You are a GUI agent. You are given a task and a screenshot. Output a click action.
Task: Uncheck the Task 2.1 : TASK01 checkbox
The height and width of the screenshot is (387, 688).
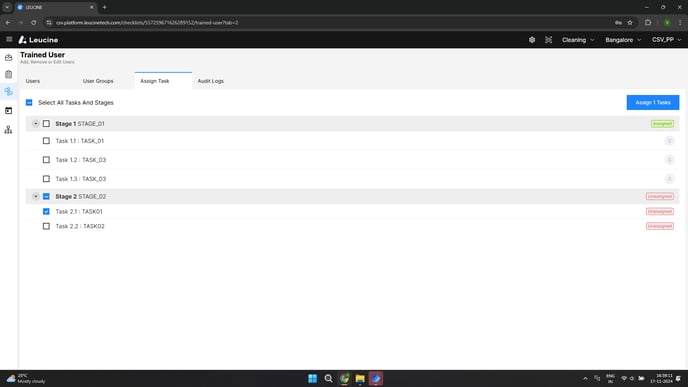(x=46, y=211)
